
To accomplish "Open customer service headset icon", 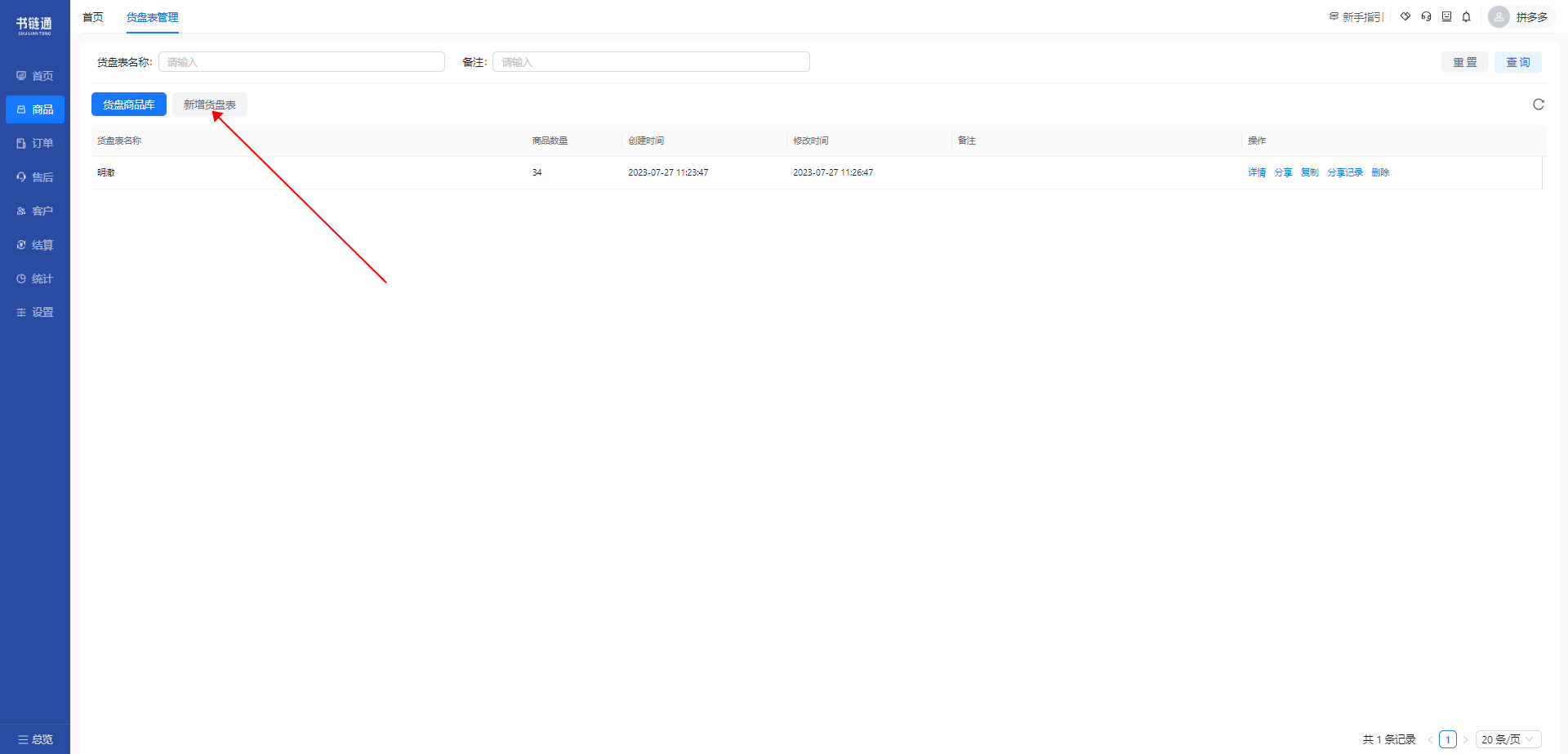I will (x=1426, y=16).
